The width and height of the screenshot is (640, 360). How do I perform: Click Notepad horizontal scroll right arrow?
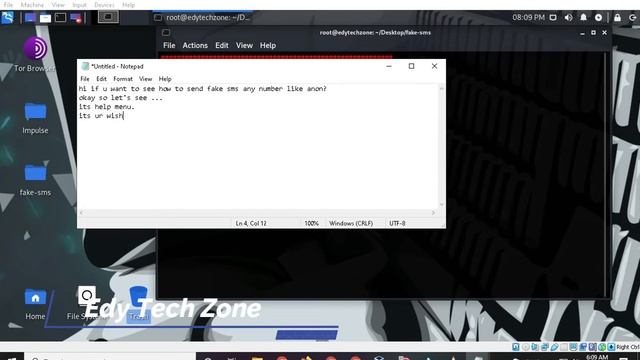click(x=433, y=213)
